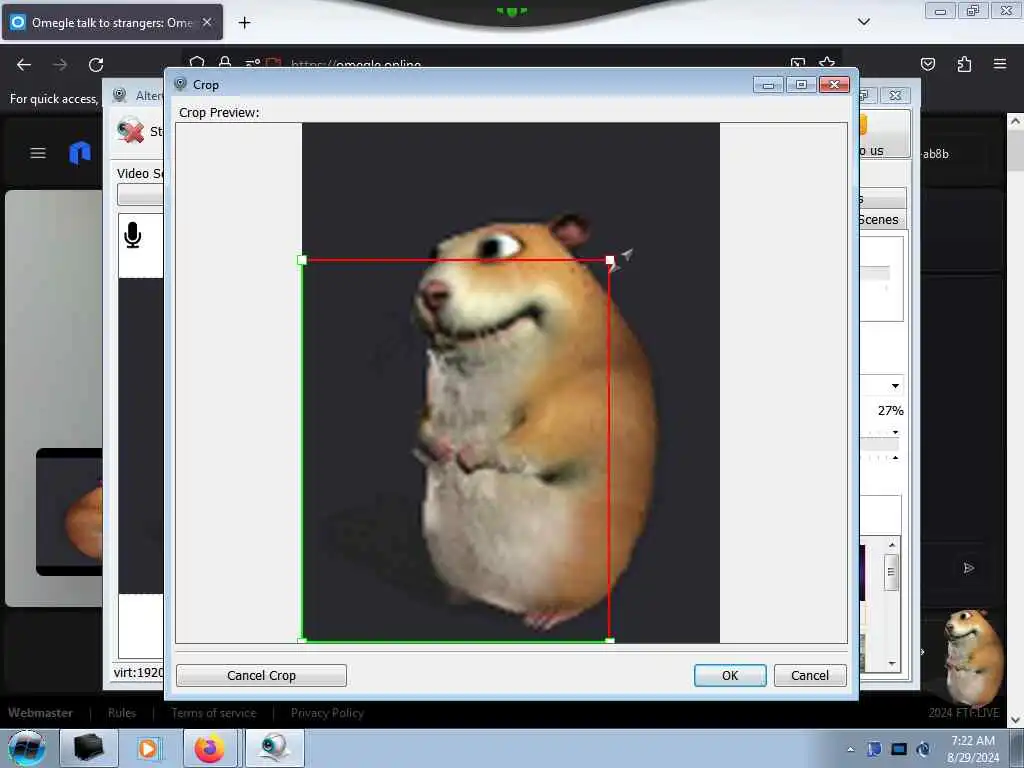
Task: Click the send message arrow on the webpage
Action: (x=969, y=568)
